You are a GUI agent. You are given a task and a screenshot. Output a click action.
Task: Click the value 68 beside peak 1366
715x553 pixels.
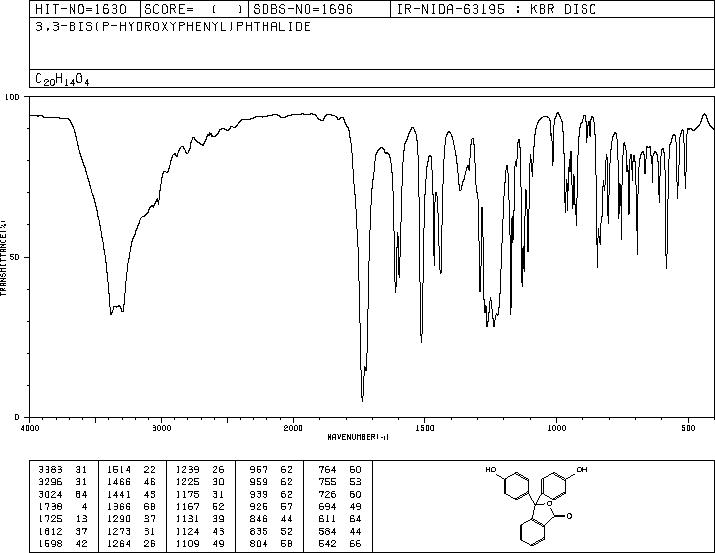150,506
